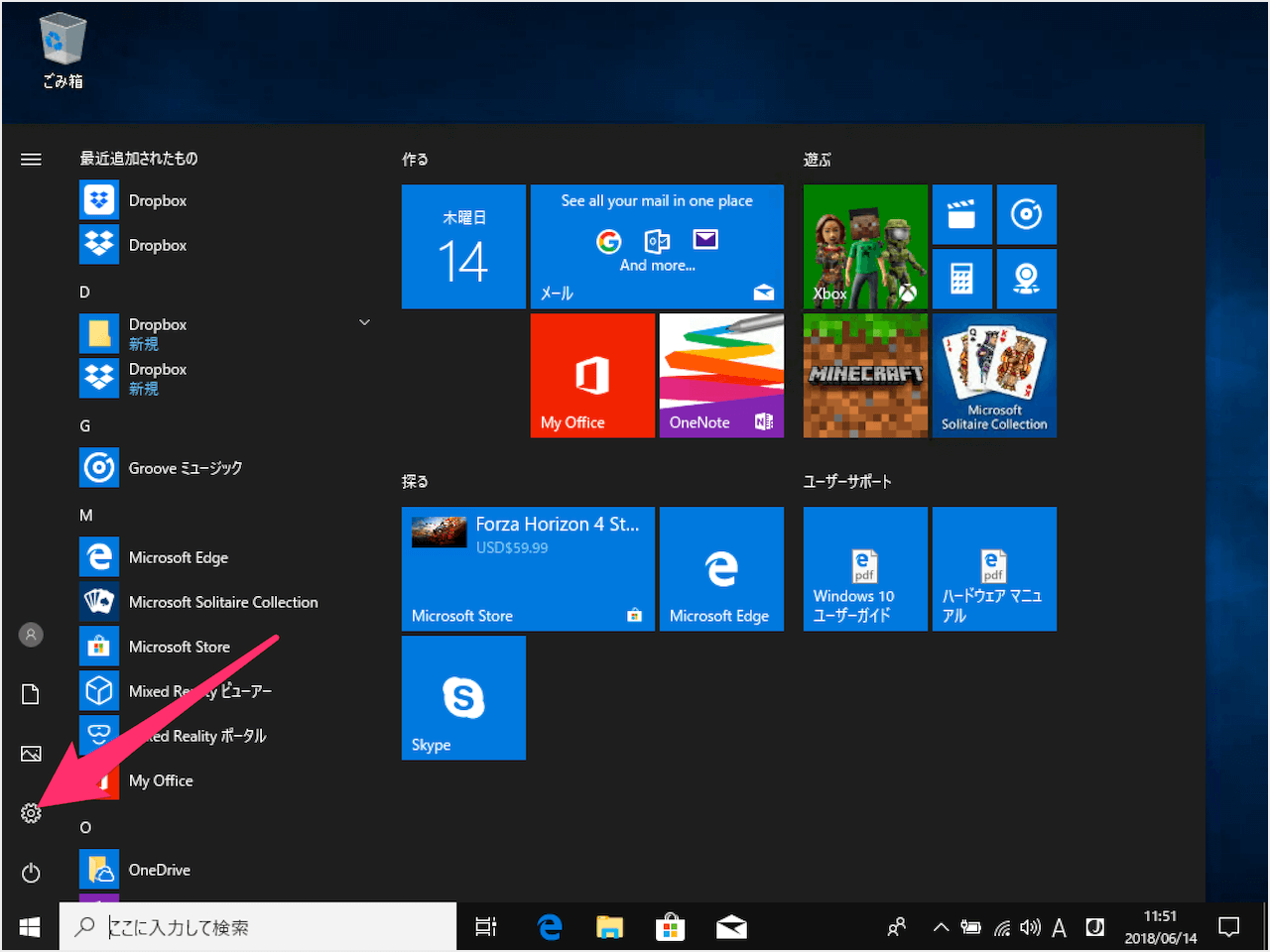The image size is (1270, 952).
Task: Open File Explorer from the taskbar
Action: pos(609,927)
